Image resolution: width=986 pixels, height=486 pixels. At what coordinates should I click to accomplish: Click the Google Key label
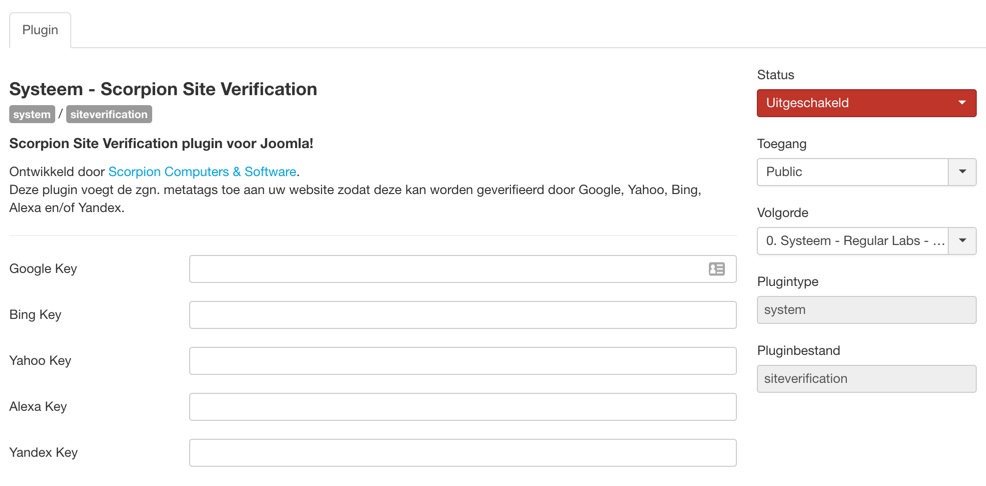tap(43, 269)
